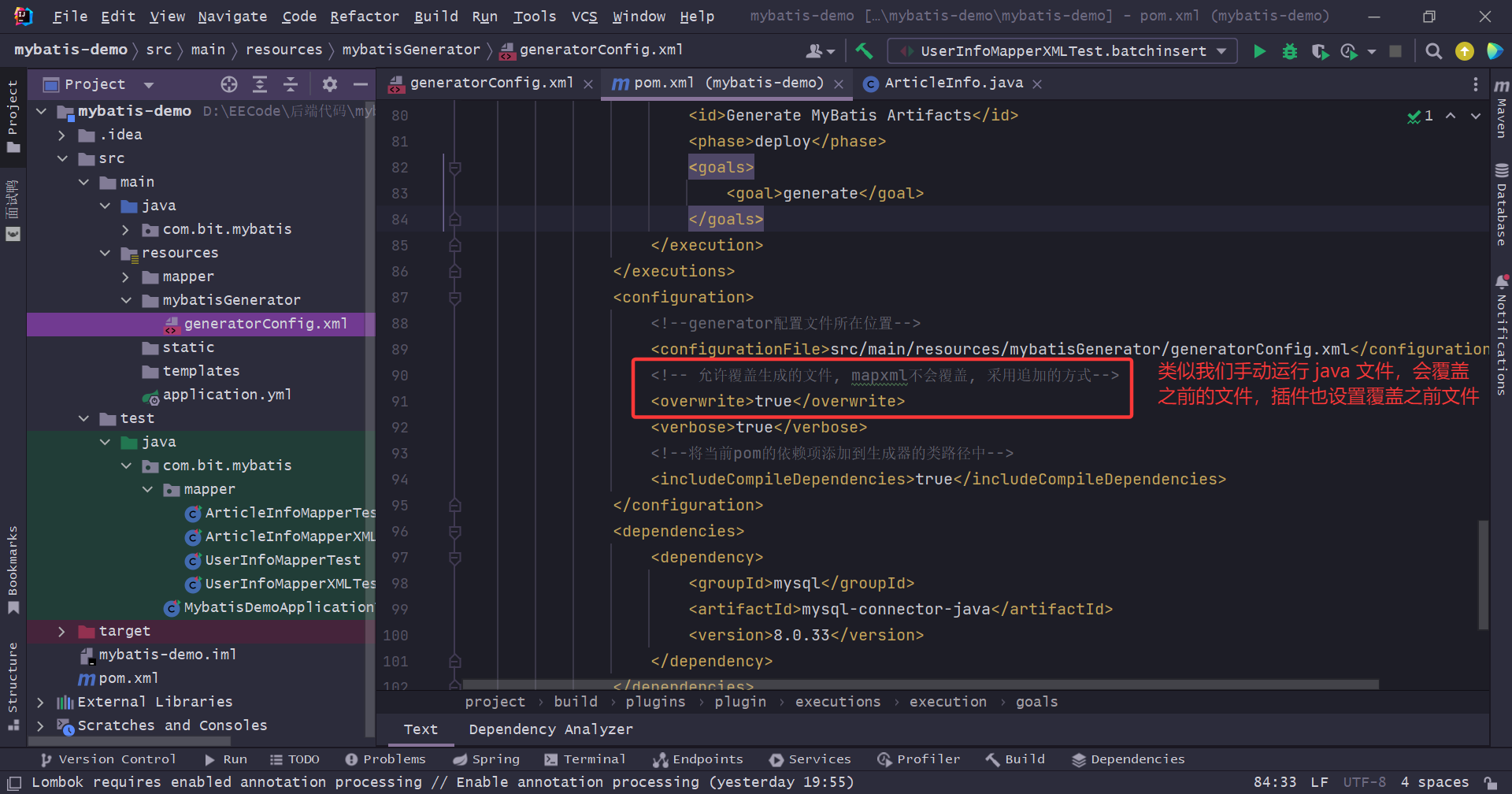Switch to Dependency Analyzer tab
Image resolution: width=1512 pixels, height=794 pixels.
coord(550,729)
